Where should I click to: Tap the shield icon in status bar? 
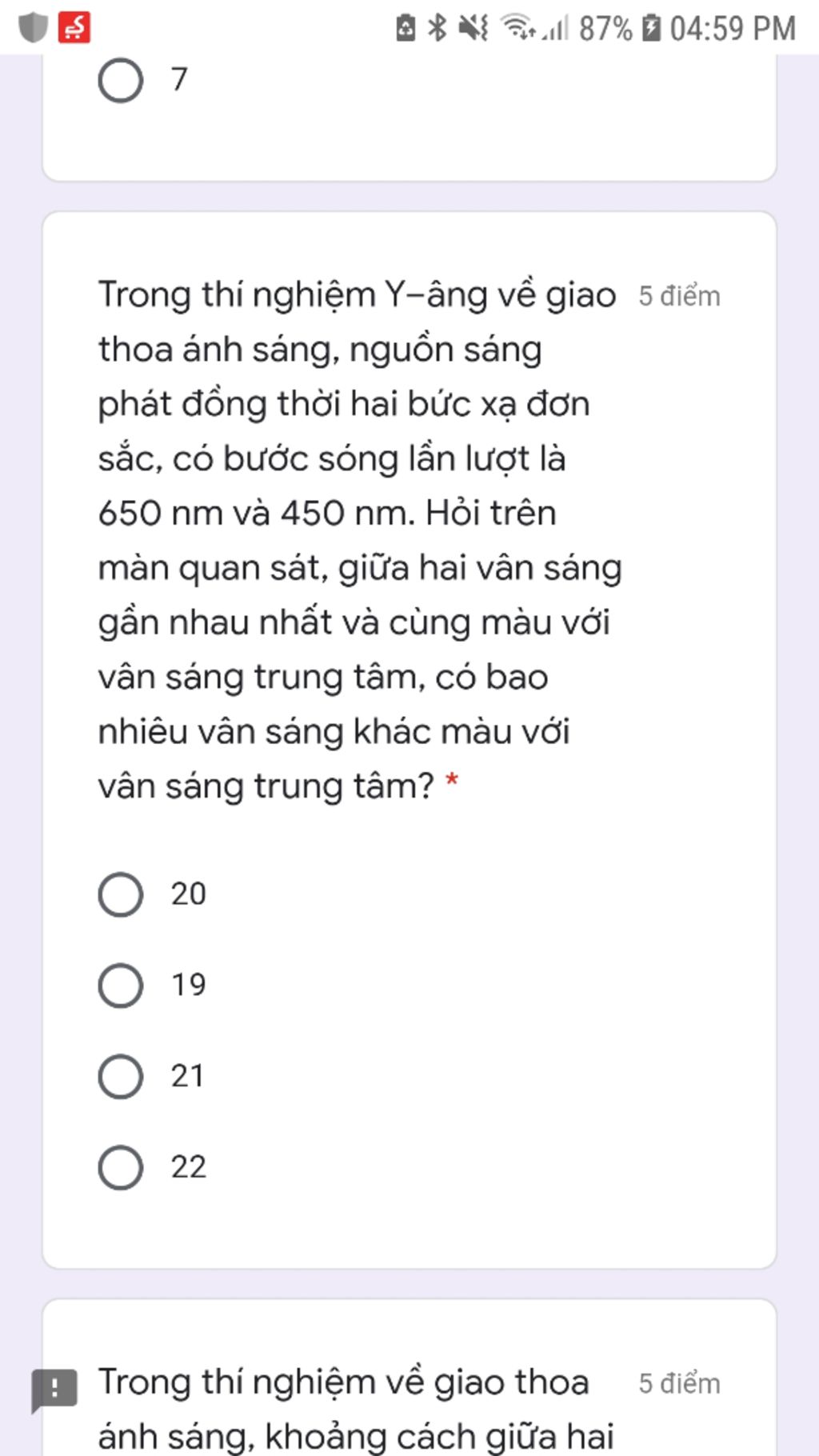33,28
